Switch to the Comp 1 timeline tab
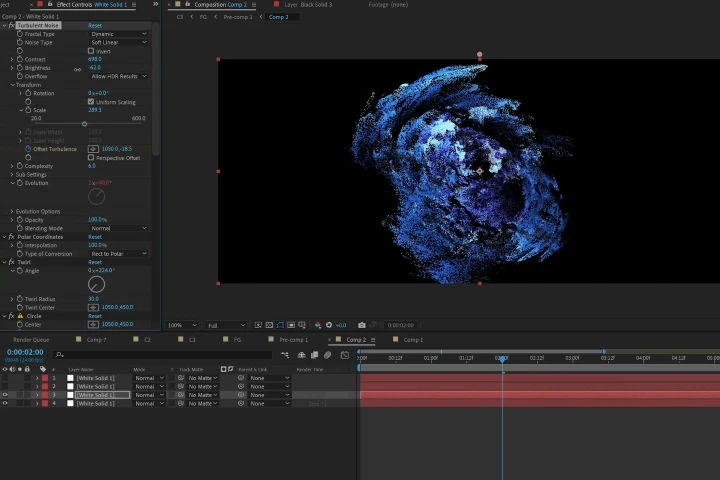Screen dimensions: 720x480 pyautogui.click(x=413, y=340)
